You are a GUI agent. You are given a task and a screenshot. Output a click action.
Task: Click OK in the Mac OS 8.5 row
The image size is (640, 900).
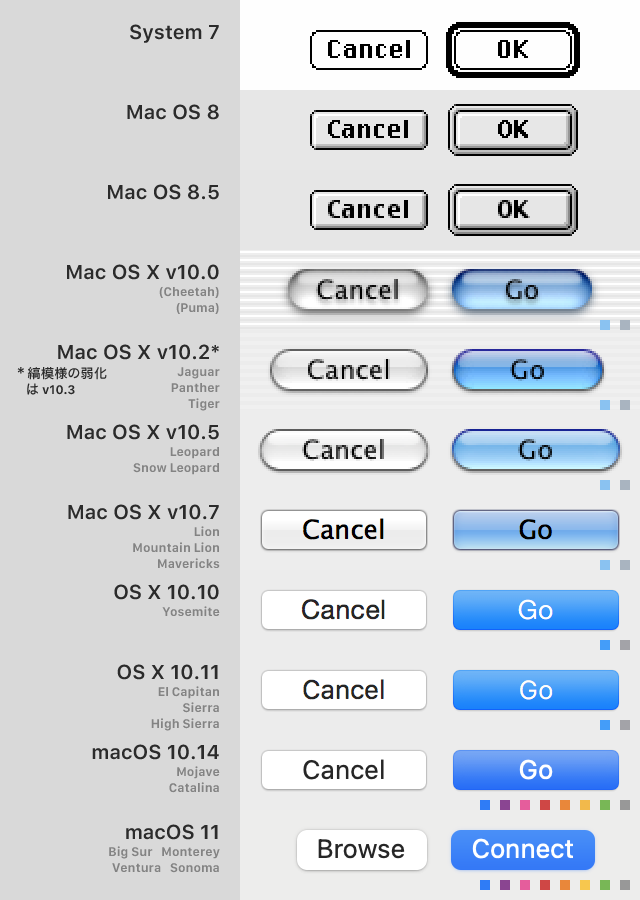[x=513, y=210]
